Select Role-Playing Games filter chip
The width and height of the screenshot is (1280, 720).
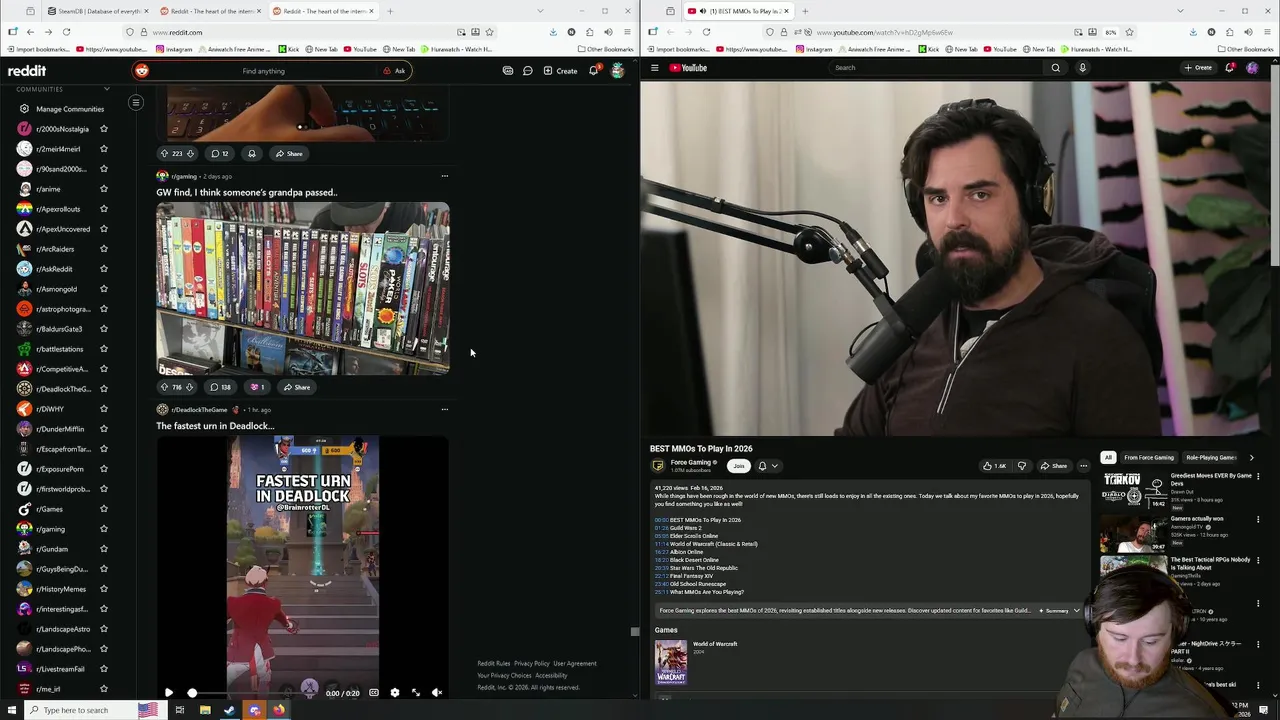point(1211,458)
